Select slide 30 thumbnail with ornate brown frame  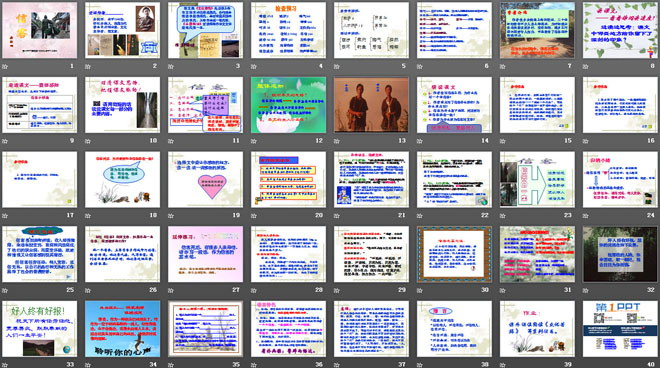[x=454, y=254]
